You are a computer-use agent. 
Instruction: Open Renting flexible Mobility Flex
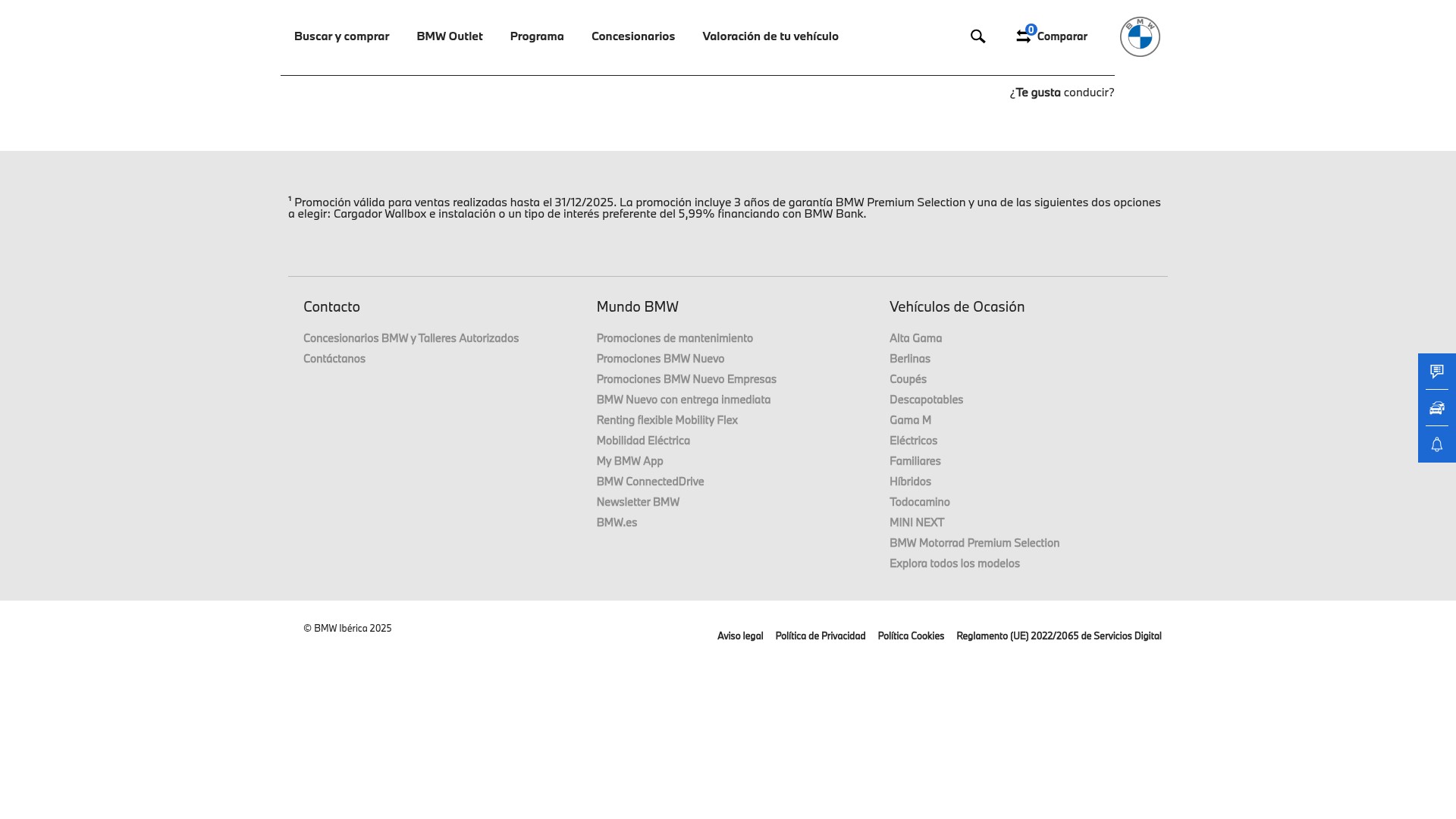[667, 420]
